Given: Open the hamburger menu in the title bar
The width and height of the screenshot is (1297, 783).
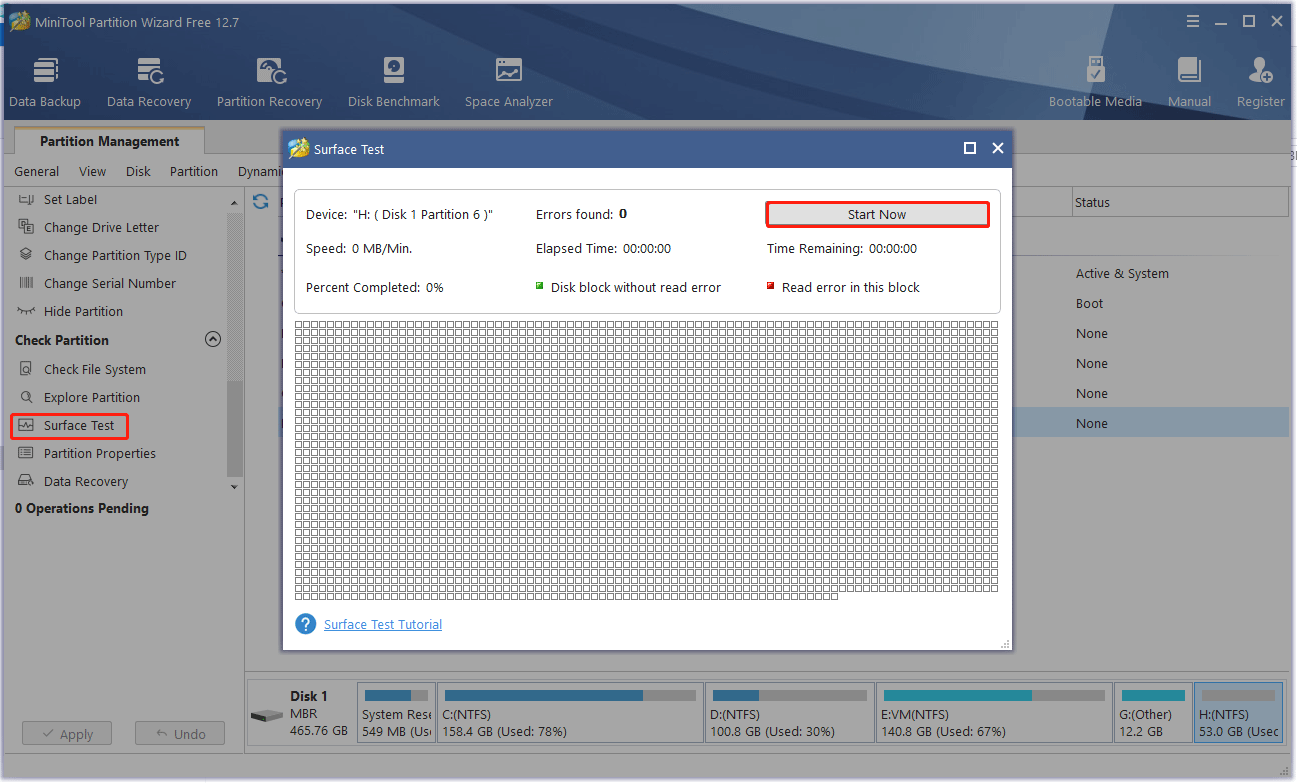Looking at the screenshot, I should (x=1192, y=20).
